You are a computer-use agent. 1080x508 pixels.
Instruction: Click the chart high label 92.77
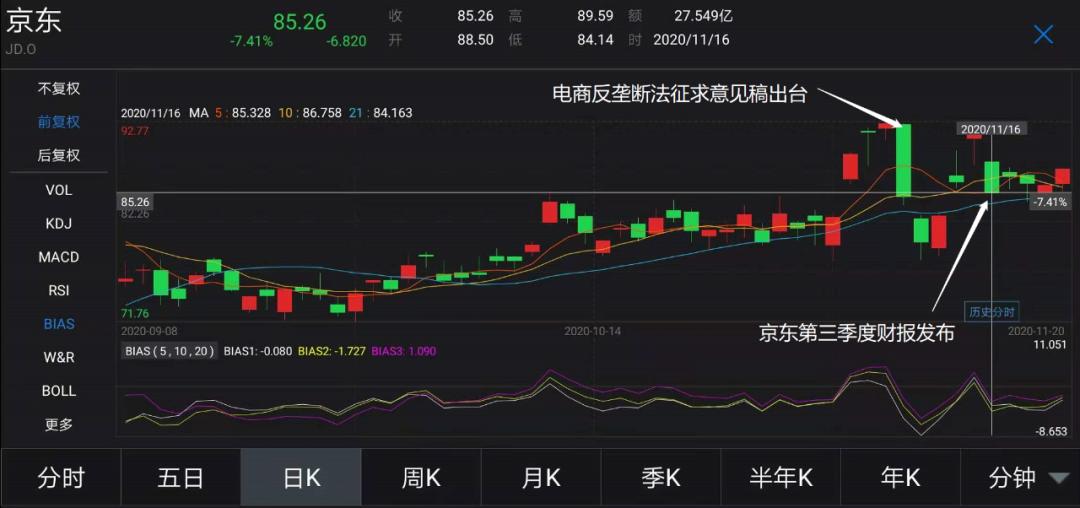coord(134,129)
